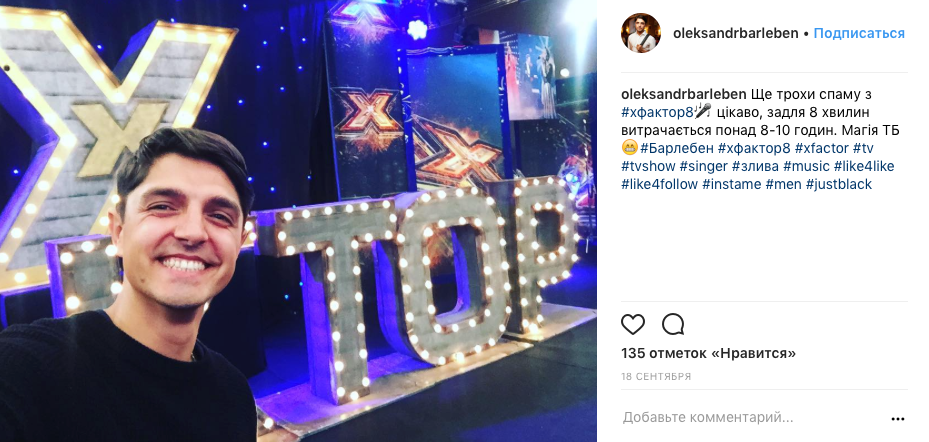929x442 pixels.
Task: Open the #singer hashtag
Action: tap(703, 166)
